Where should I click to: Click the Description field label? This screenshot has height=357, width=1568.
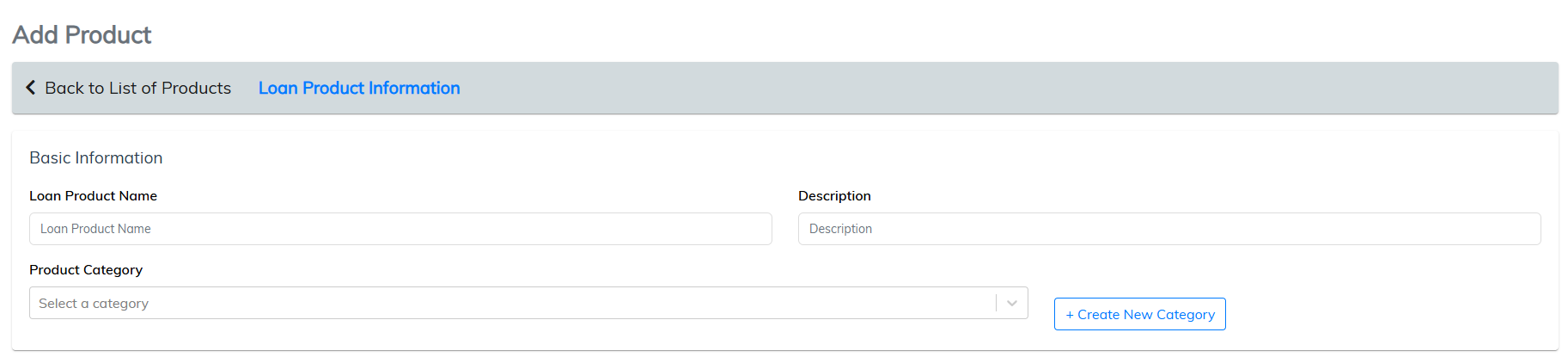coord(834,196)
